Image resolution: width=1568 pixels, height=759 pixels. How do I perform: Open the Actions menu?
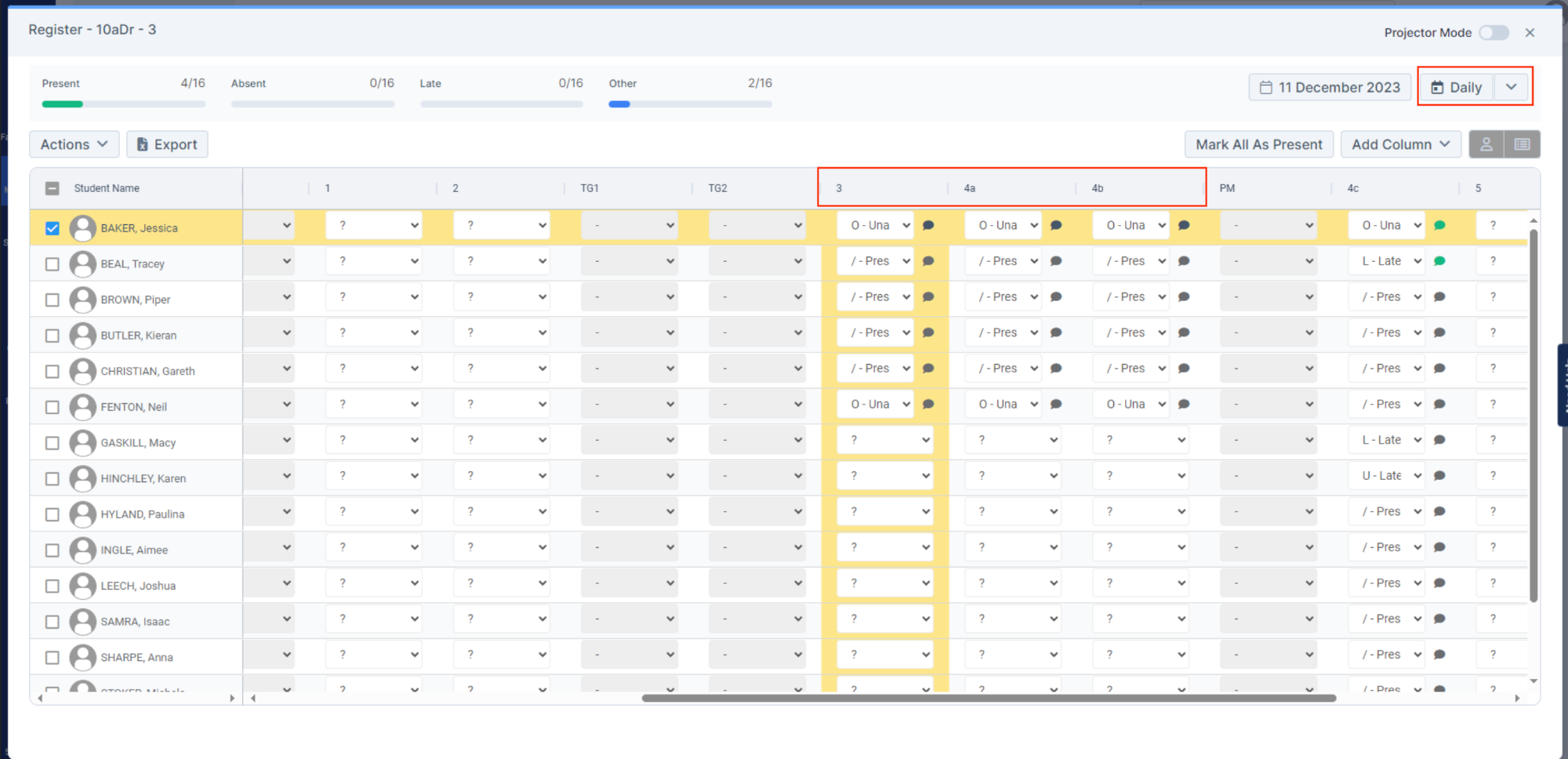click(73, 143)
